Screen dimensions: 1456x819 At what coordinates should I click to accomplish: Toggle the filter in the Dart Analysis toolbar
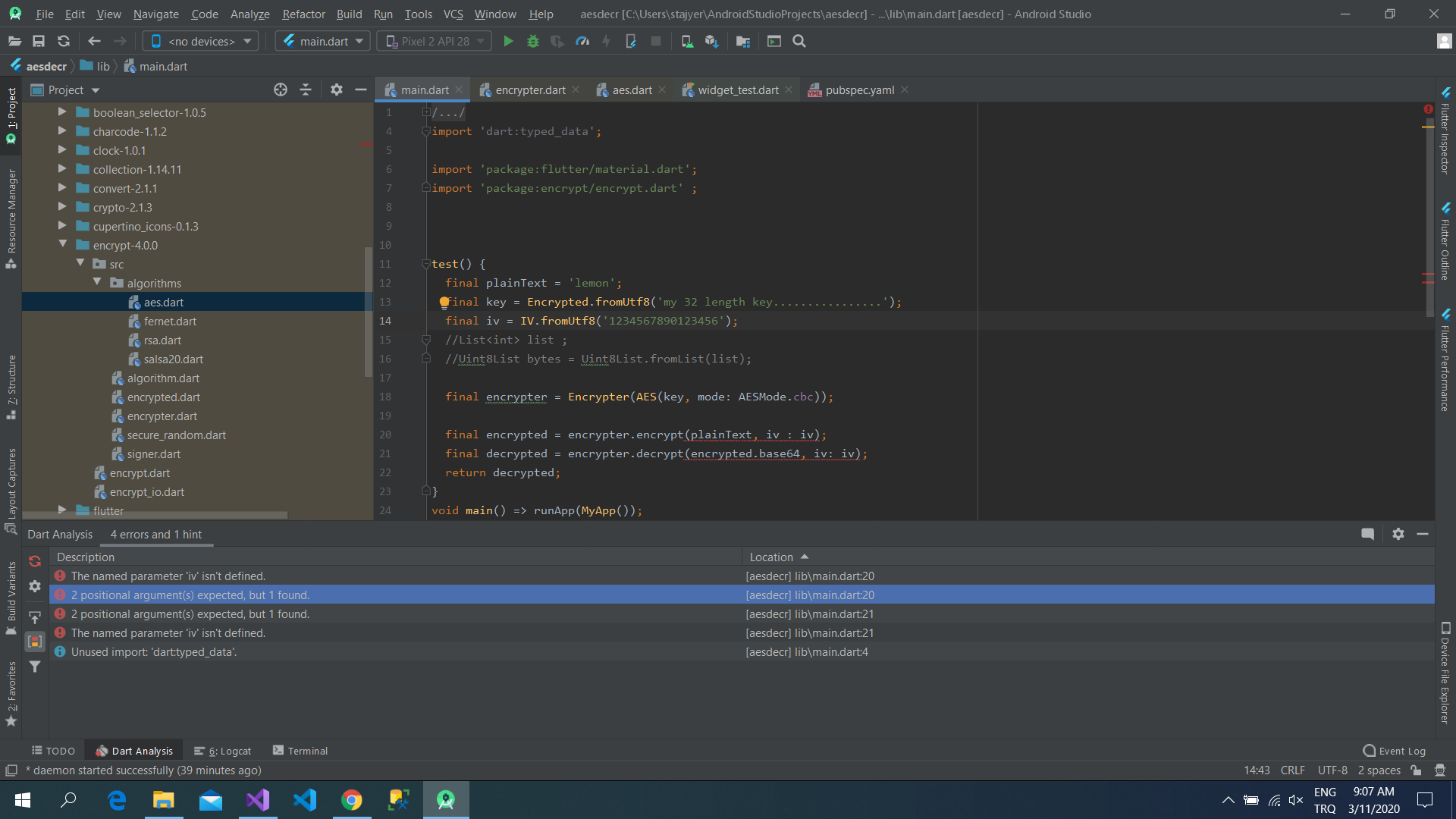[35, 667]
